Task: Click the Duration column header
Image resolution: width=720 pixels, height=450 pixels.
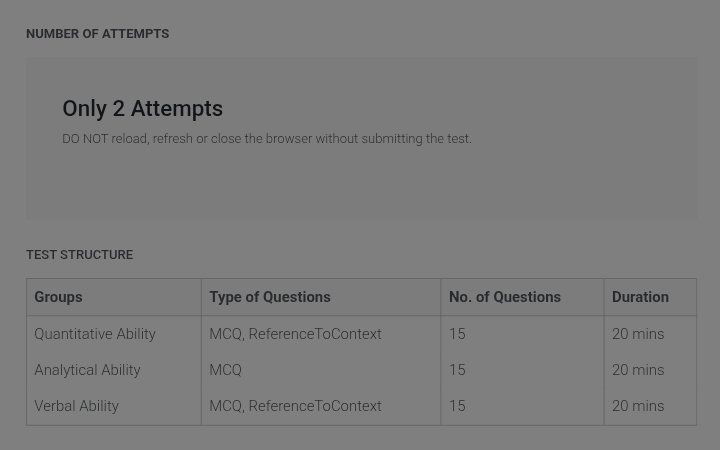Action: pyautogui.click(x=640, y=297)
